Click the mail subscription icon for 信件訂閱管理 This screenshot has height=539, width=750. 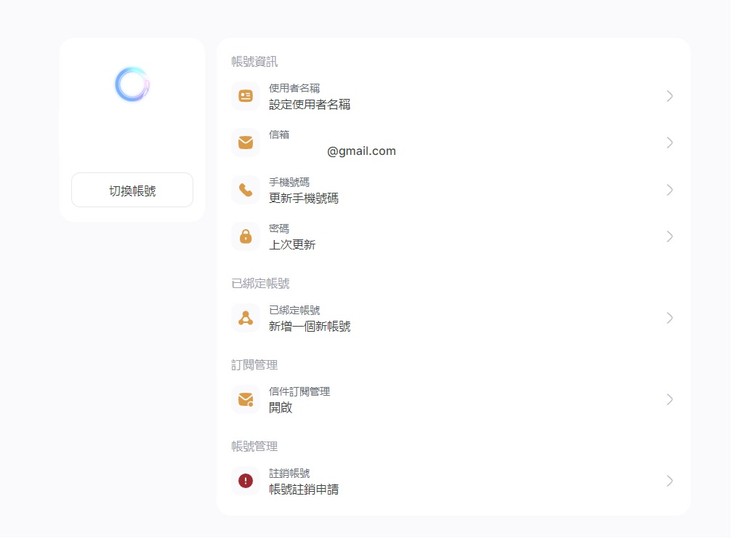[x=245, y=399]
